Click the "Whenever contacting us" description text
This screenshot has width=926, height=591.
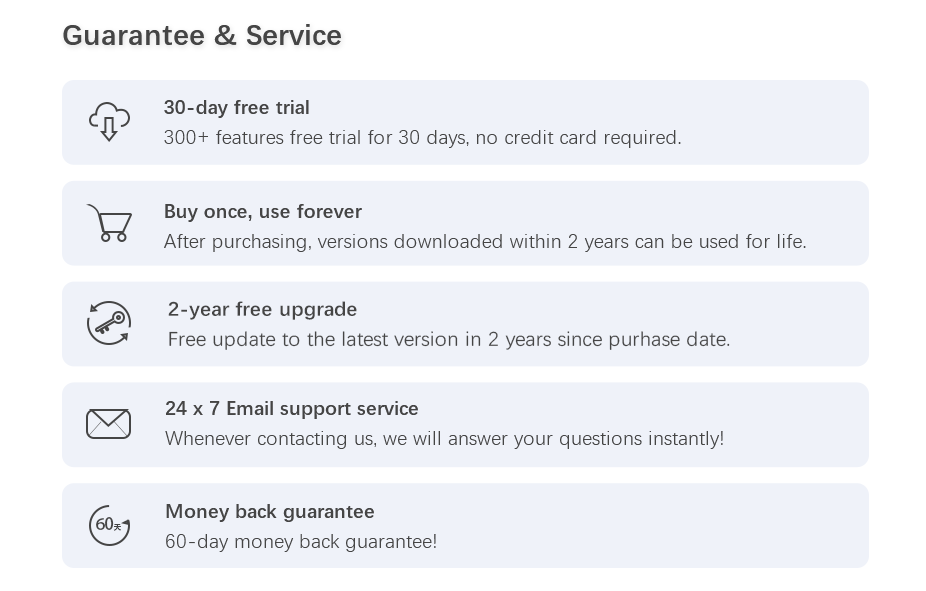click(444, 438)
